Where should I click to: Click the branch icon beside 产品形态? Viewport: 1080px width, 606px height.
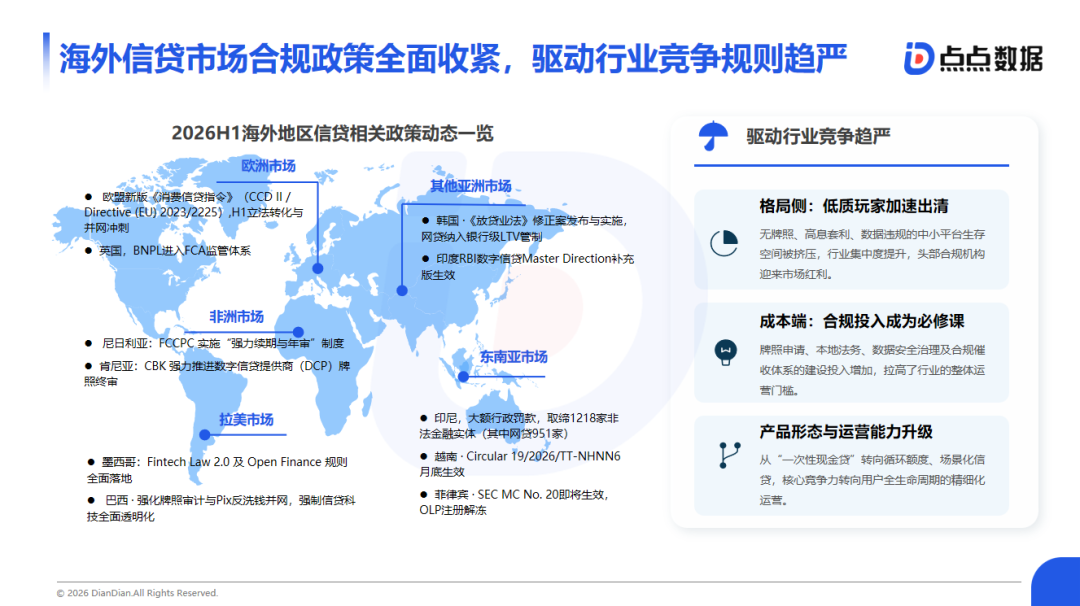tap(729, 455)
